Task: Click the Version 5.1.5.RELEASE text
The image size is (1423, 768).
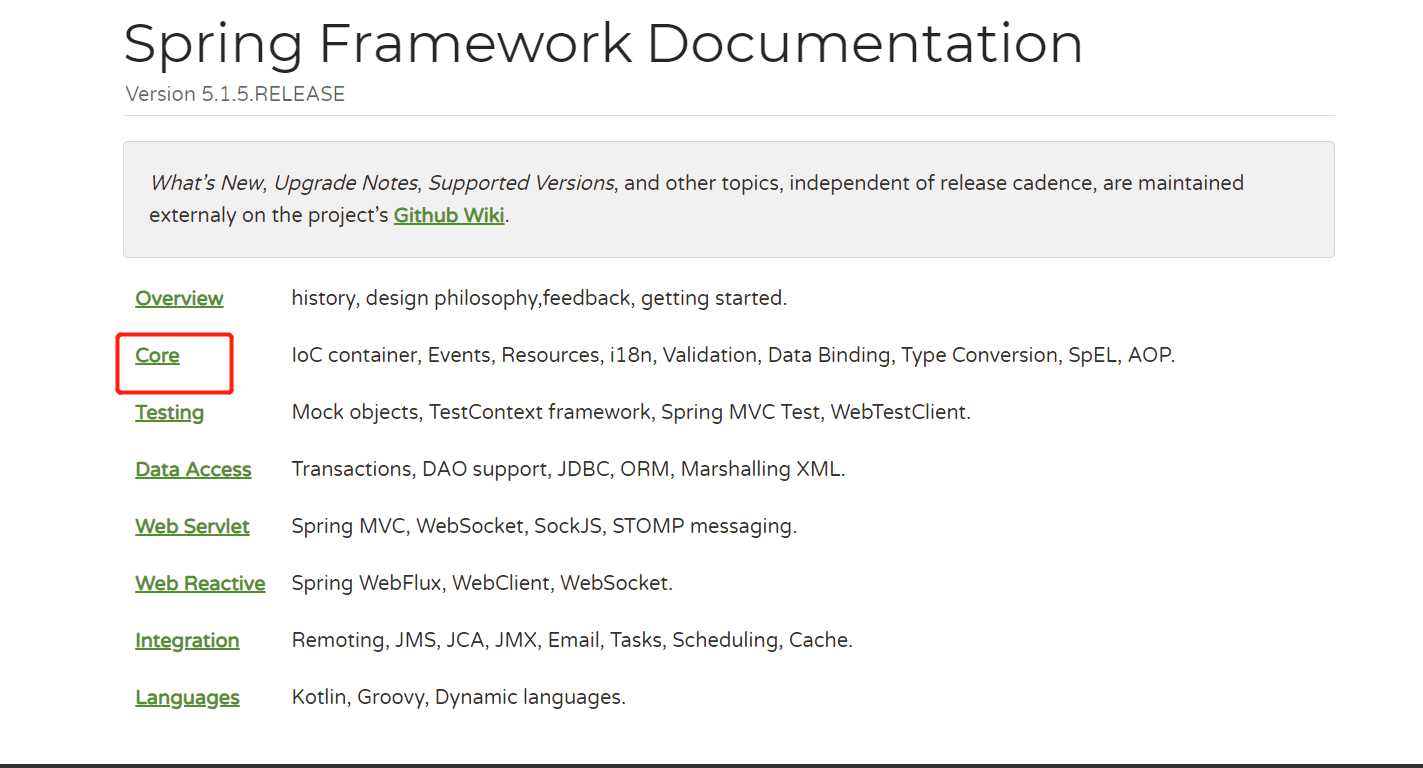Action: (235, 94)
